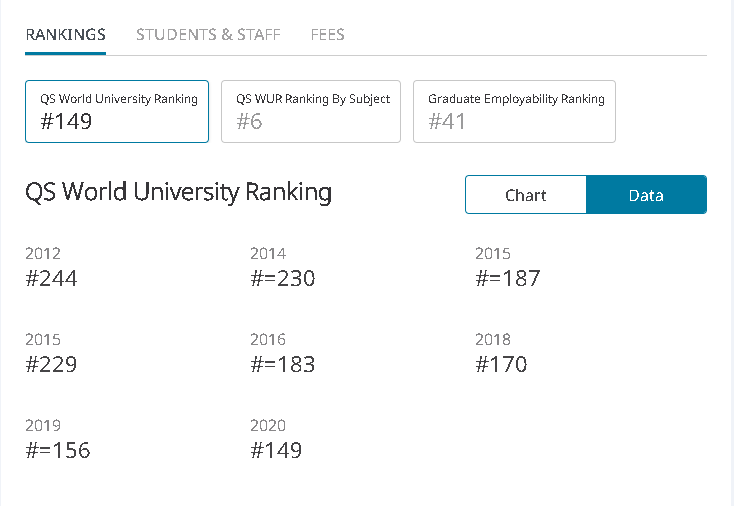Click the 2012 year label

pyautogui.click(x=43, y=254)
